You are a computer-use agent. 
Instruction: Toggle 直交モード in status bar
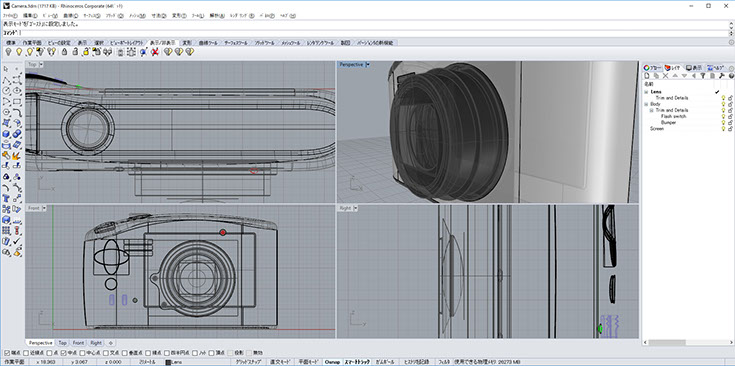click(281, 362)
